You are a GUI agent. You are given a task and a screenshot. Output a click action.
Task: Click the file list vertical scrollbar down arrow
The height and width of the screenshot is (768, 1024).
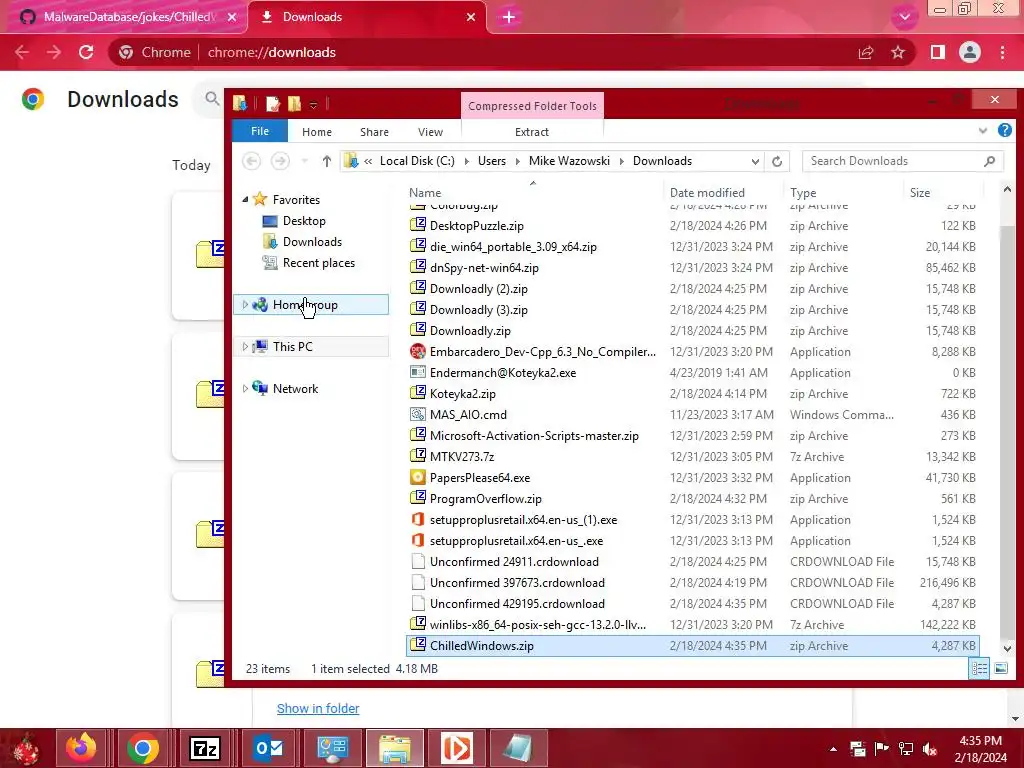click(1007, 648)
